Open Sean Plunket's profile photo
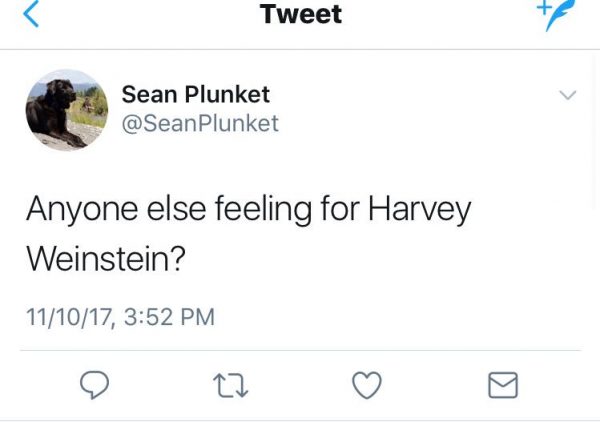The width and height of the screenshot is (600, 422). click(x=66, y=110)
